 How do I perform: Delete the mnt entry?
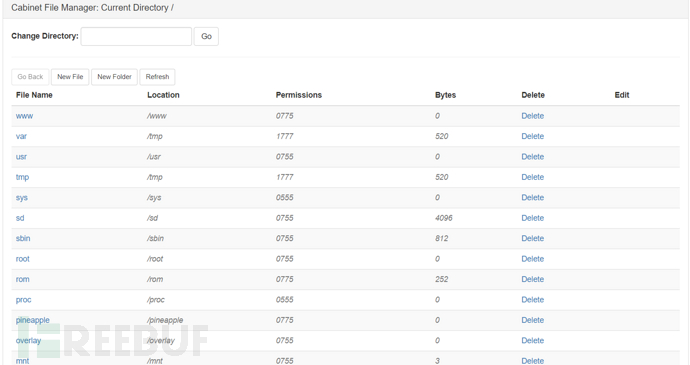[532, 361]
